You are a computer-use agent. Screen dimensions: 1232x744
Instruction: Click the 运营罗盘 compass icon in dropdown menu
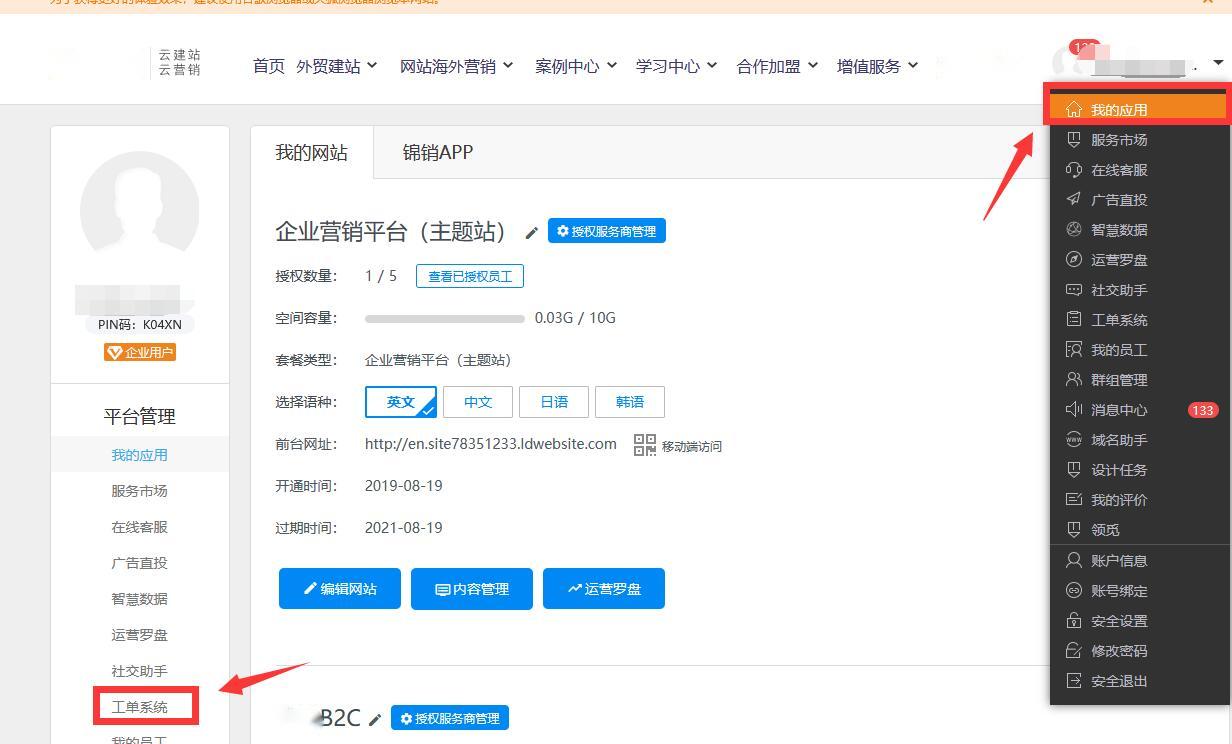click(x=1074, y=260)
